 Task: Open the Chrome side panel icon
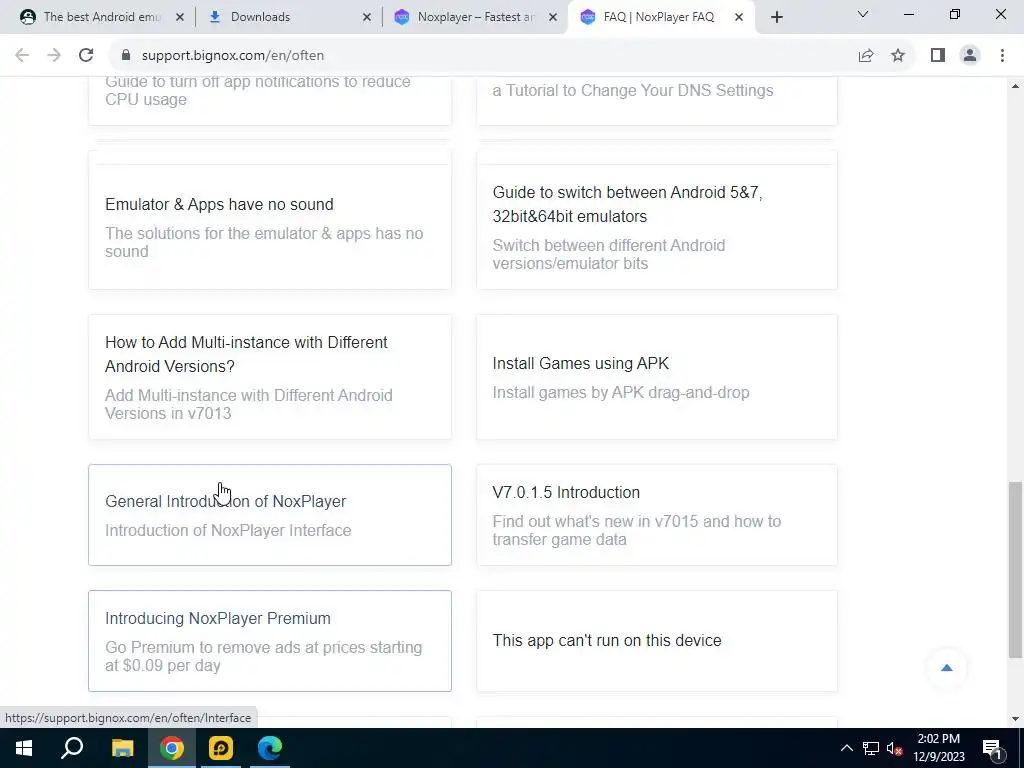point(938,56)
